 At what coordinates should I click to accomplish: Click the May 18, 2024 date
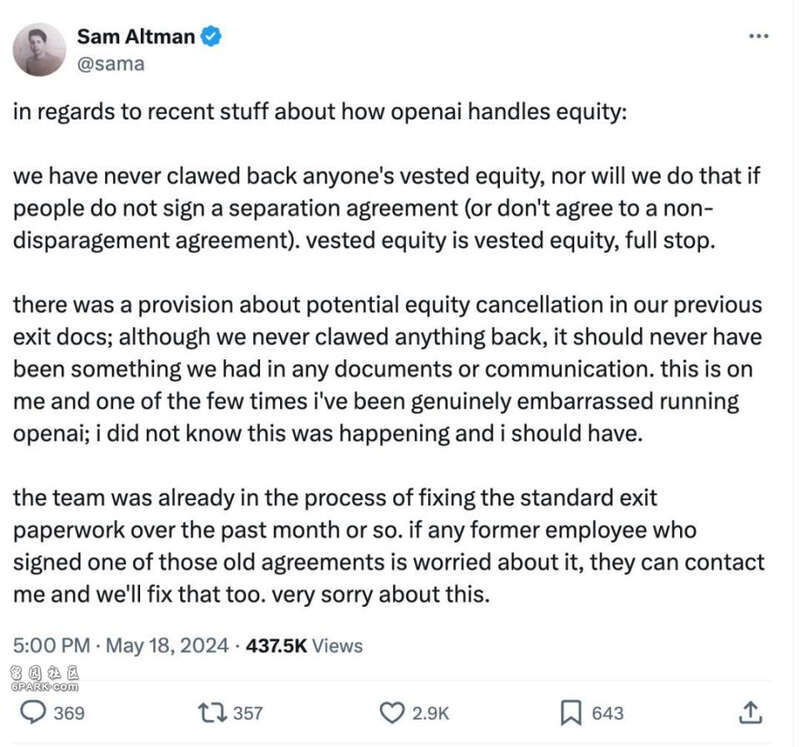pos(167,645)
